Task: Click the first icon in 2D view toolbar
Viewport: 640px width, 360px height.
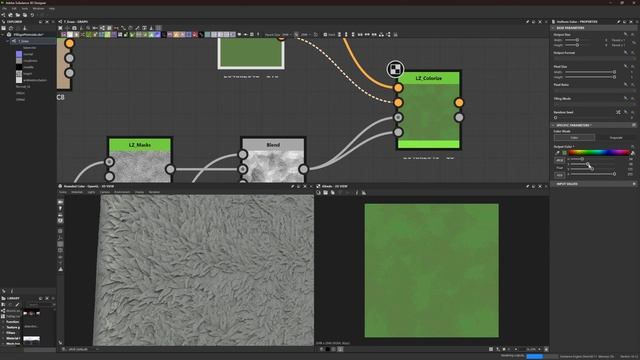Action: [319, 193]
